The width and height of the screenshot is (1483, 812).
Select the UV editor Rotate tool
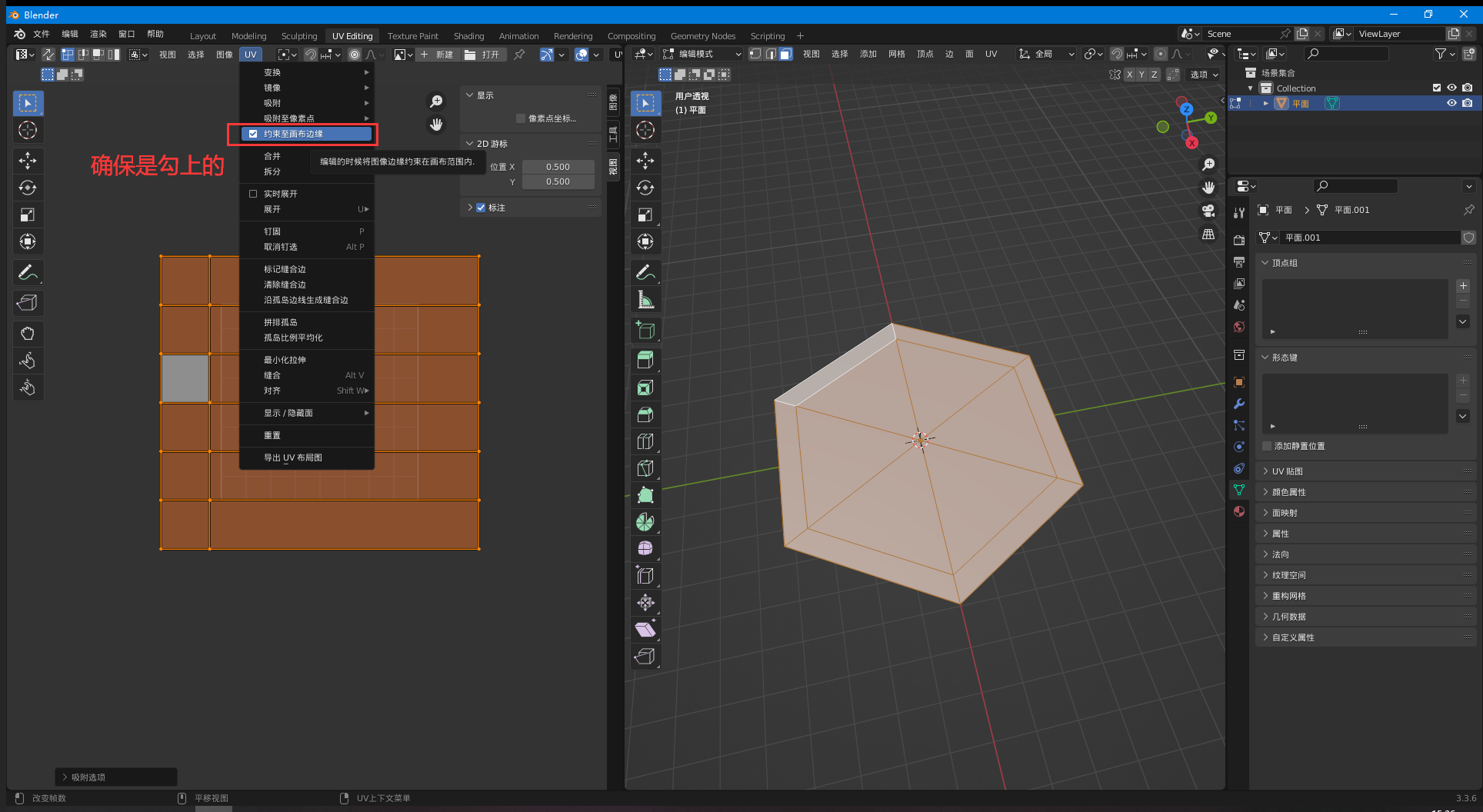coord(28,188)
